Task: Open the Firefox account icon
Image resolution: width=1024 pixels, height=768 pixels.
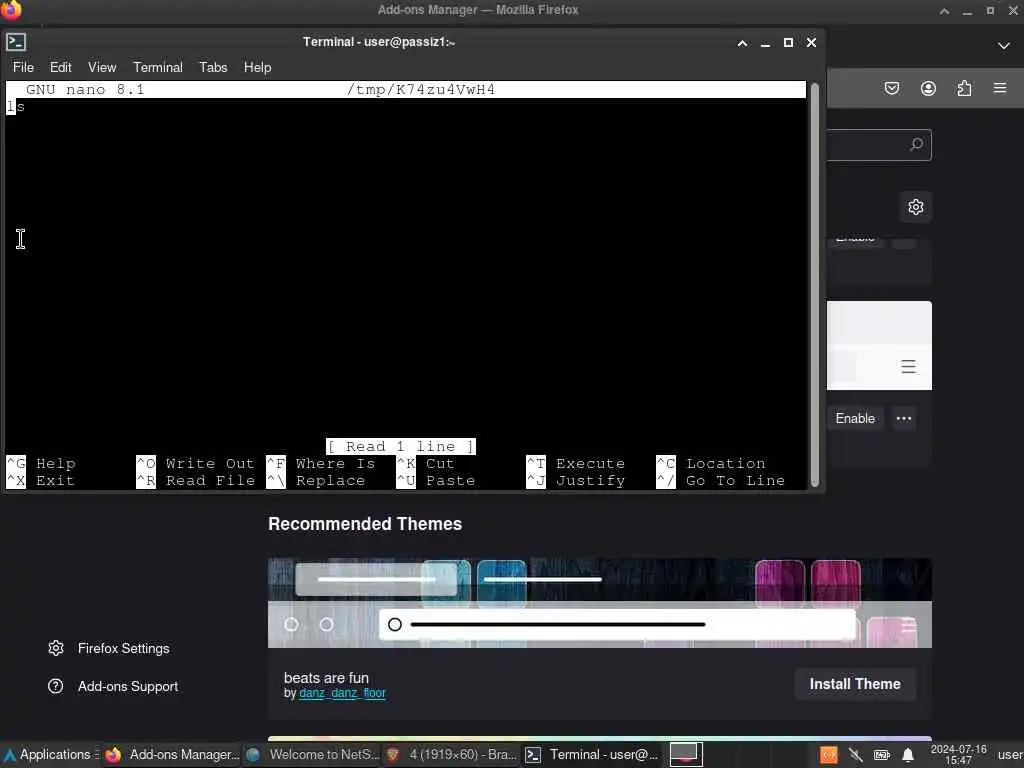Action: 928,88
